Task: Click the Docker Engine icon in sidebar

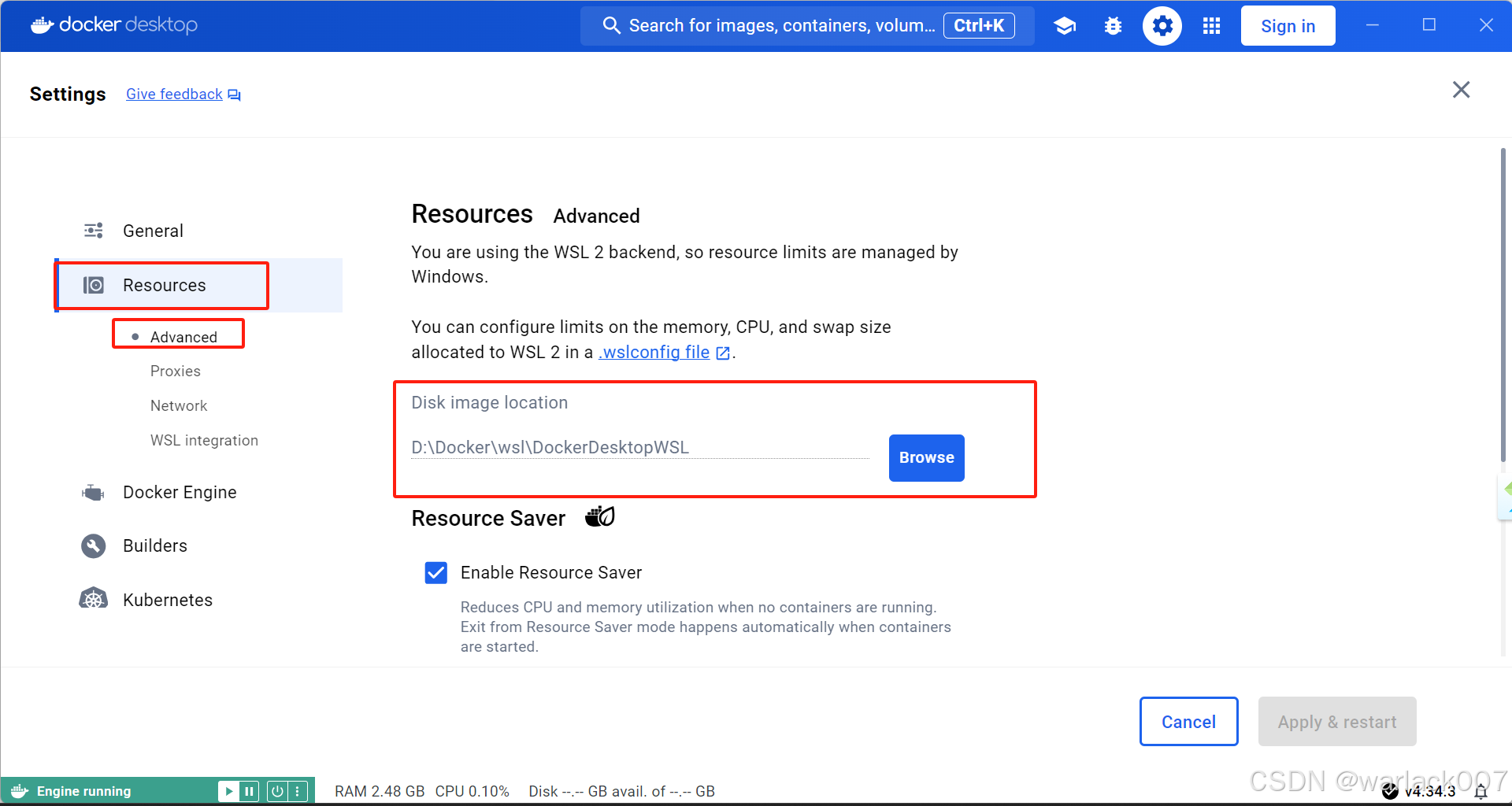Action: coord(93,493)
